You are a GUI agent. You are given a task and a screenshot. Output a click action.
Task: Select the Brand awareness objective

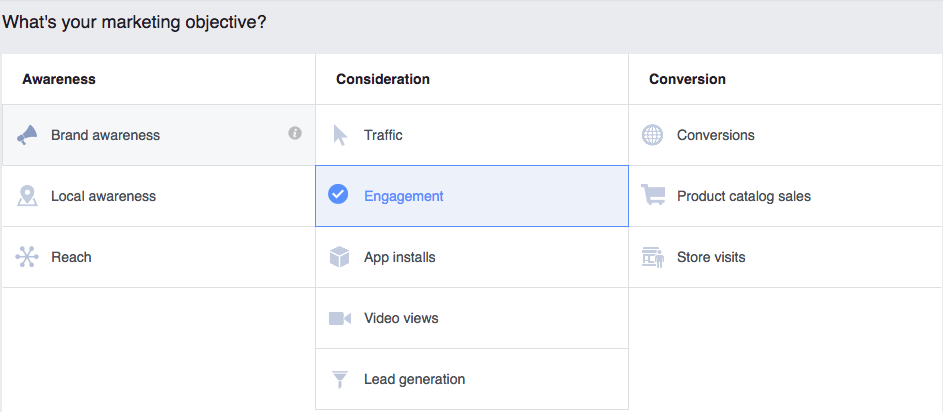point(159,135)
